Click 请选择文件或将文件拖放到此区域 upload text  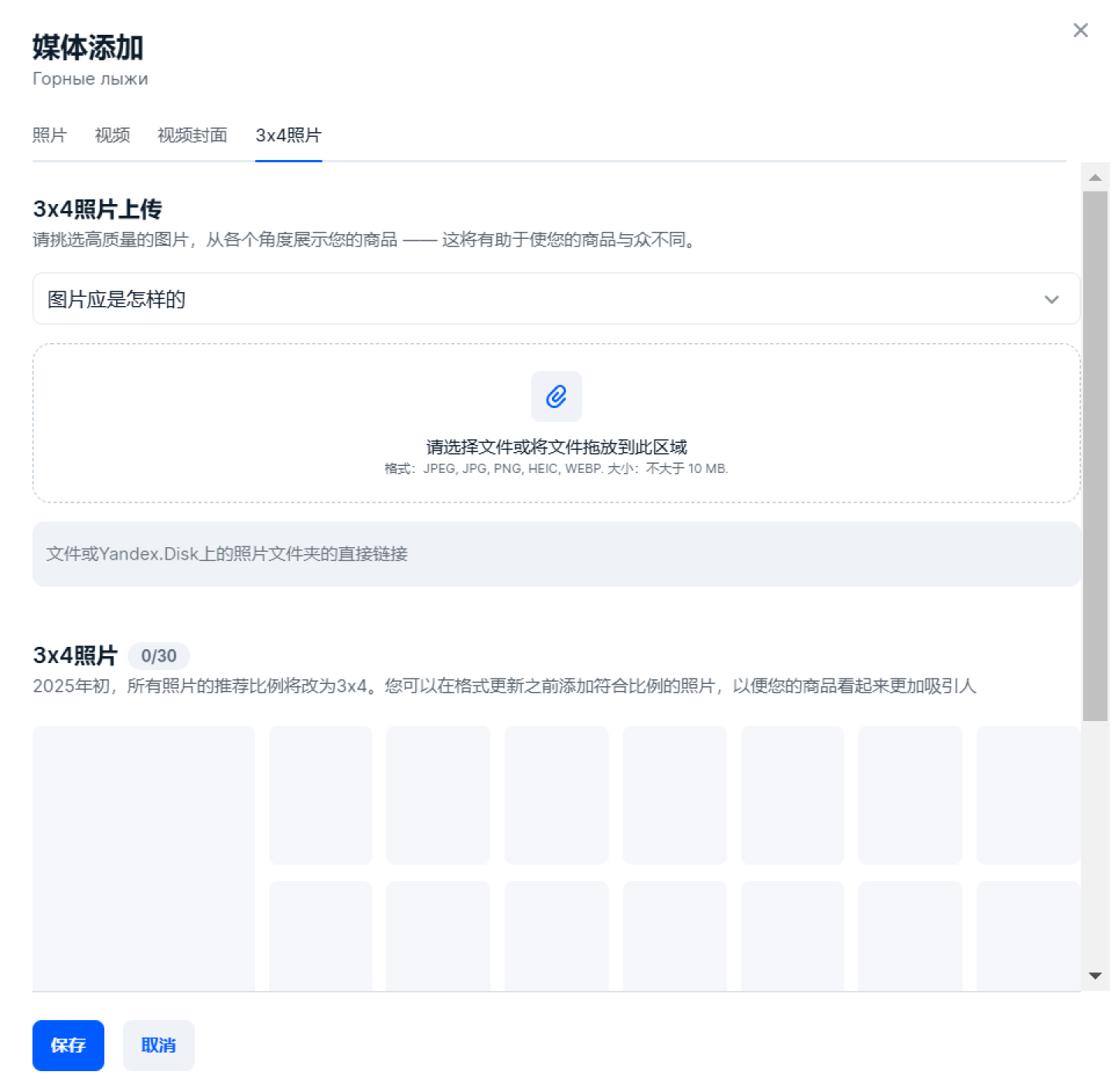click(x=556, y=447)
